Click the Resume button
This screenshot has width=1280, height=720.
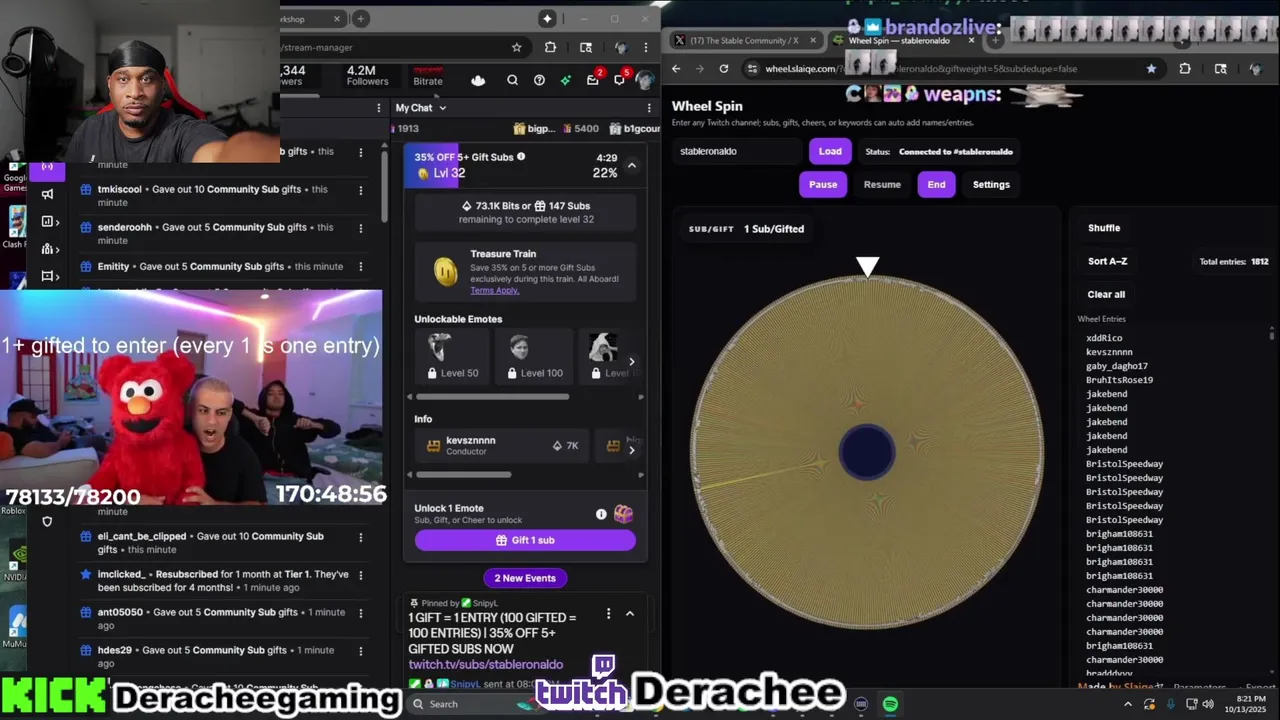(882, 184)
